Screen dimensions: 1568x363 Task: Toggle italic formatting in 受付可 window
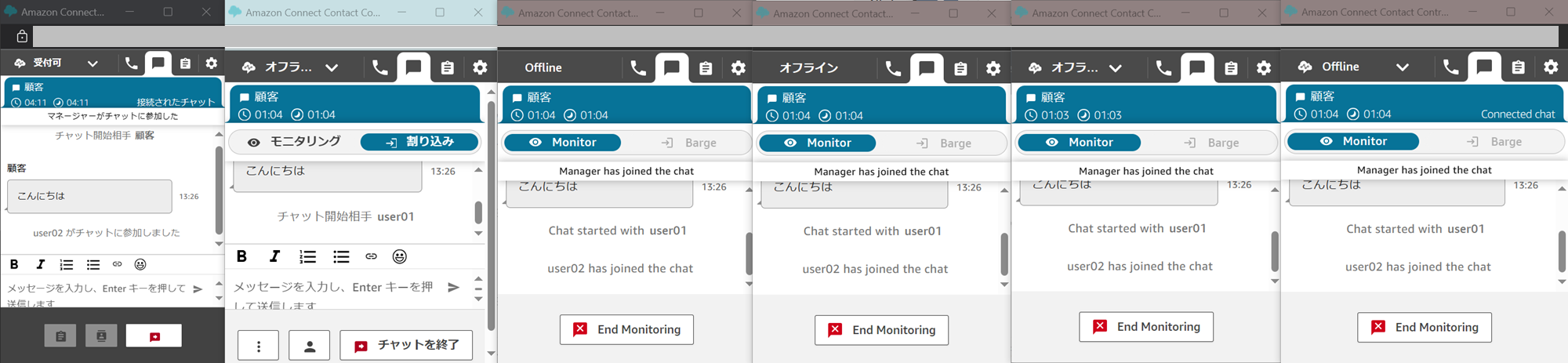coord(40,264)
